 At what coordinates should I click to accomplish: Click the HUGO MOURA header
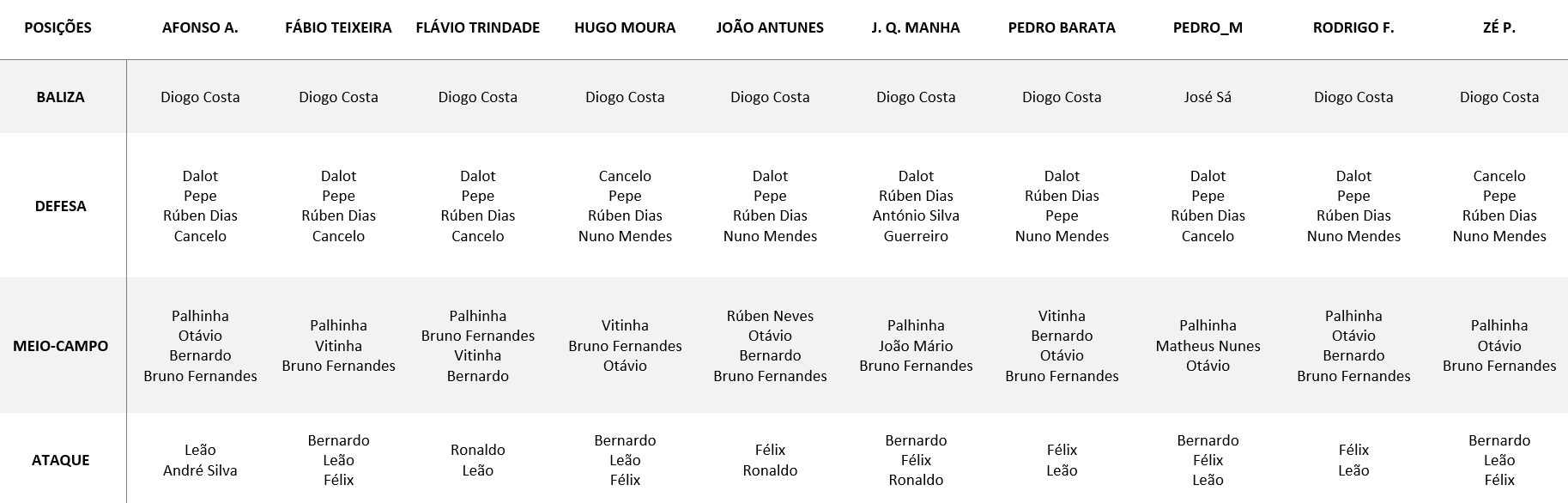625,27
